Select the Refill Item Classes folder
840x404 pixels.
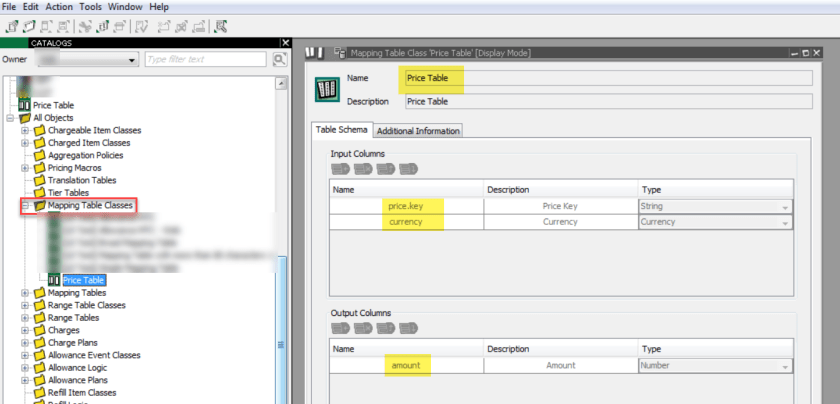point(82,393)
